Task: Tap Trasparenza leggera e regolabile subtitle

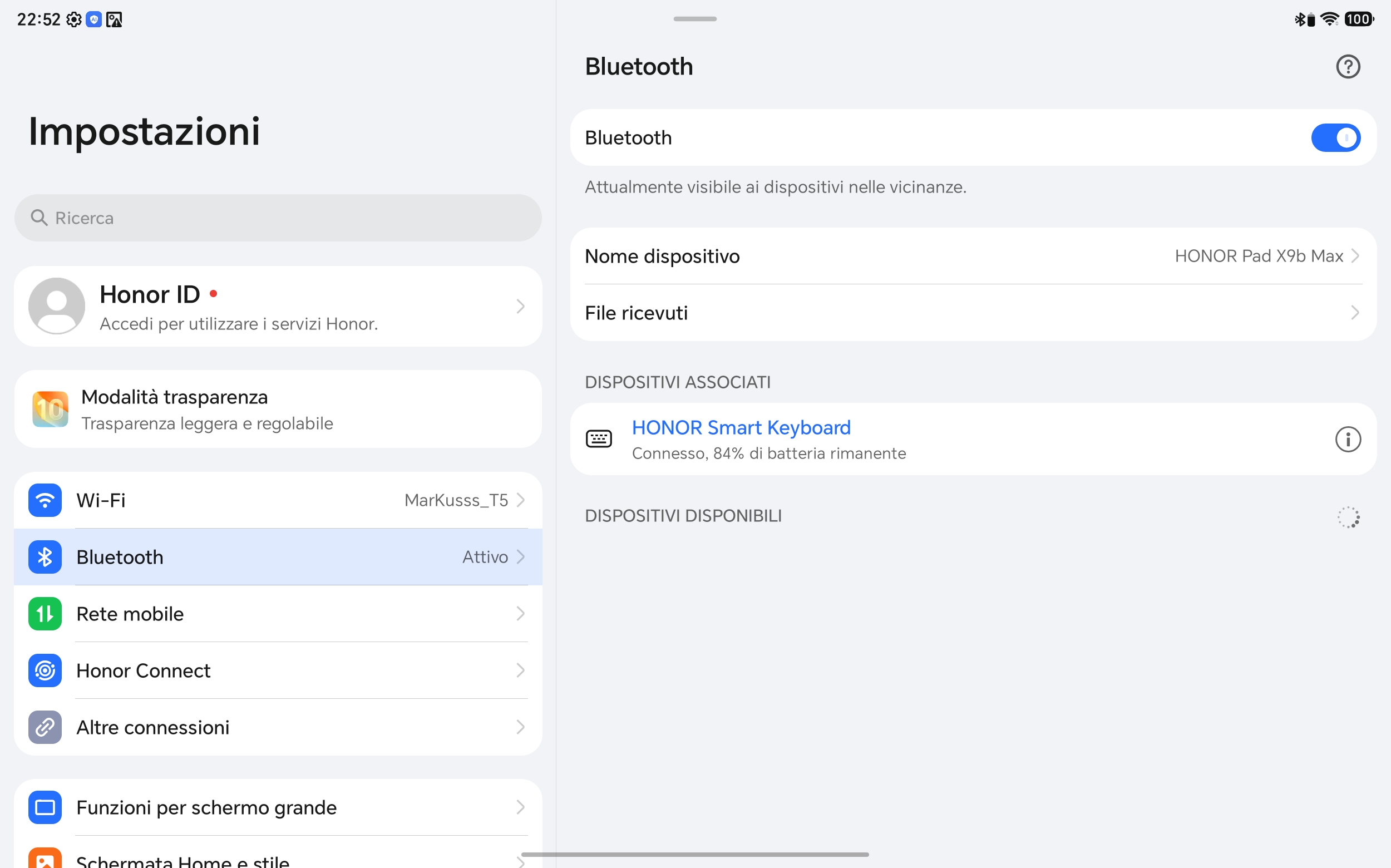Action: (x=207, y=423)
